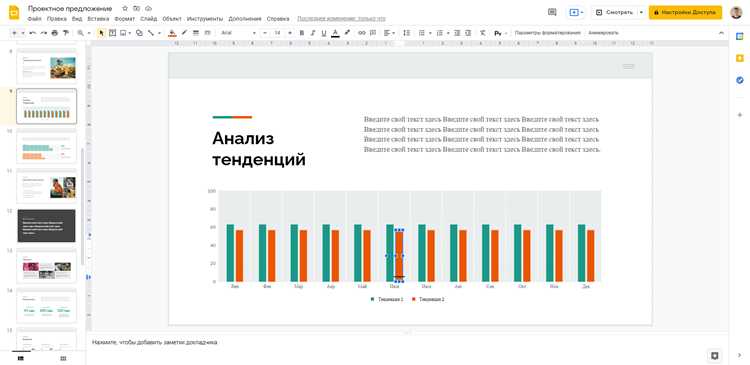Open the Инструменты menu
The height and width of the screenshot is (365, 750).
205,19
